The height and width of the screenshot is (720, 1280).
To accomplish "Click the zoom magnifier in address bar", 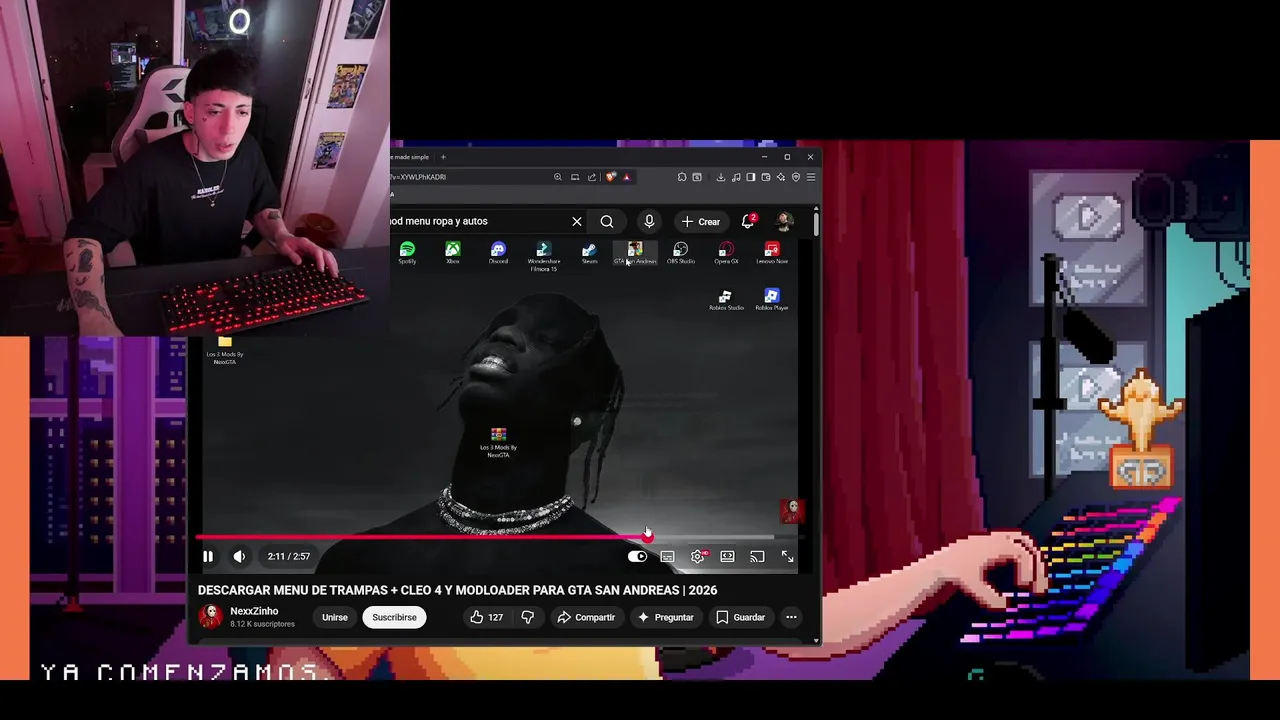I will point(558,177).
